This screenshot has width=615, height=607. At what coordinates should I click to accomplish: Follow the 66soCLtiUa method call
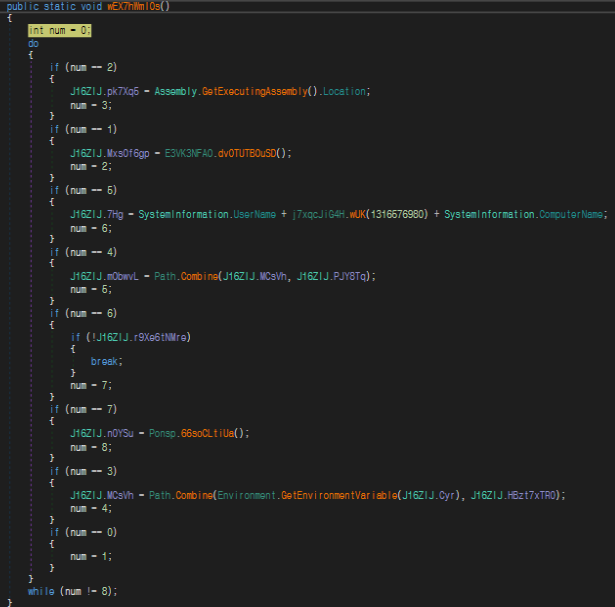[x=207, y=434]
